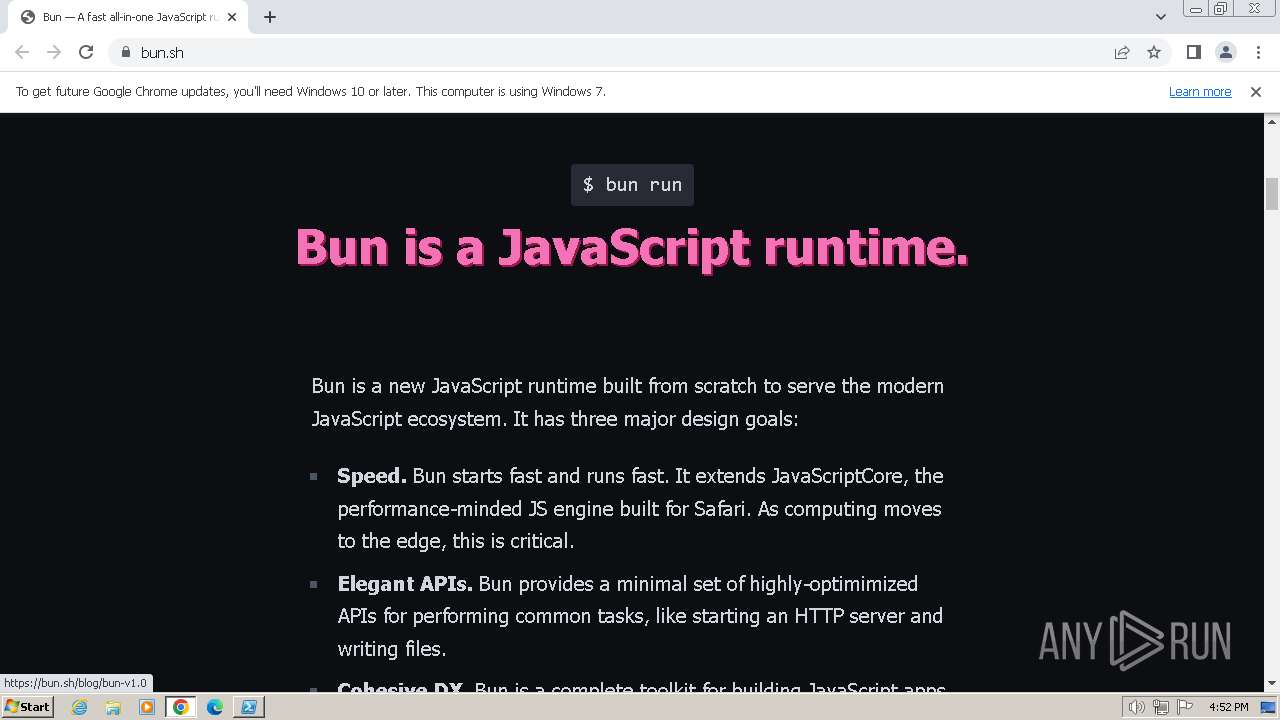Open the Learn more link
Viewport: 1280px width, 720px height.
point(1200,91)
